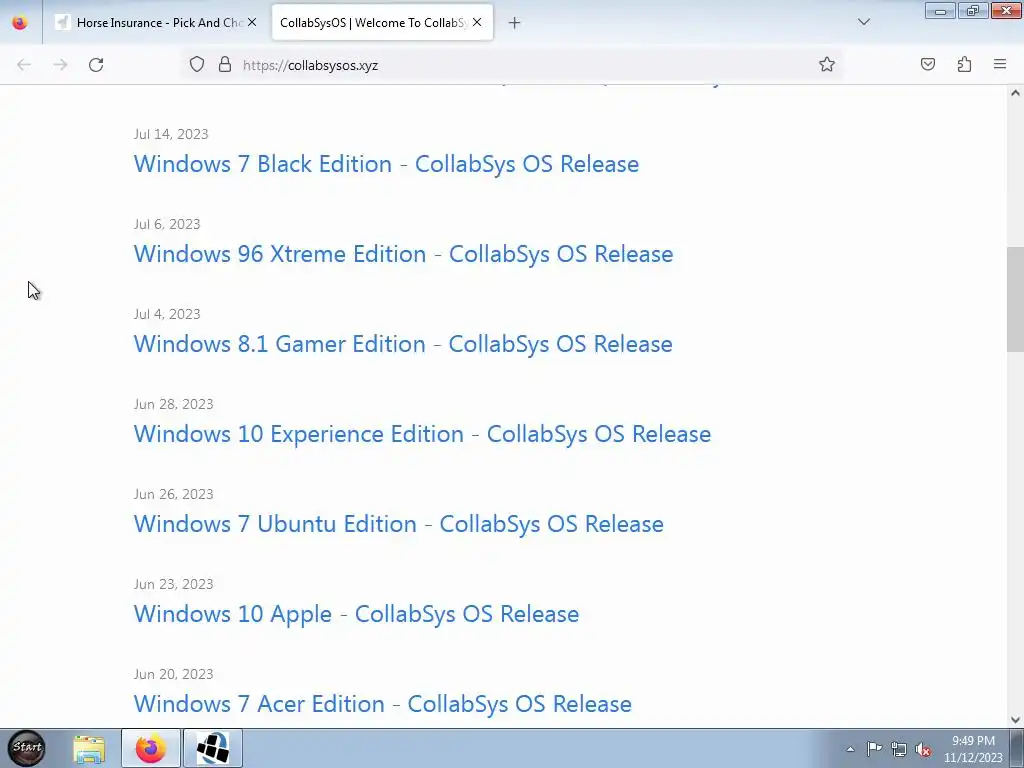The height and width of the screenshot is (768, 1024).
Task: Click the vertical scrollbar thumb
Action: 1015,300
